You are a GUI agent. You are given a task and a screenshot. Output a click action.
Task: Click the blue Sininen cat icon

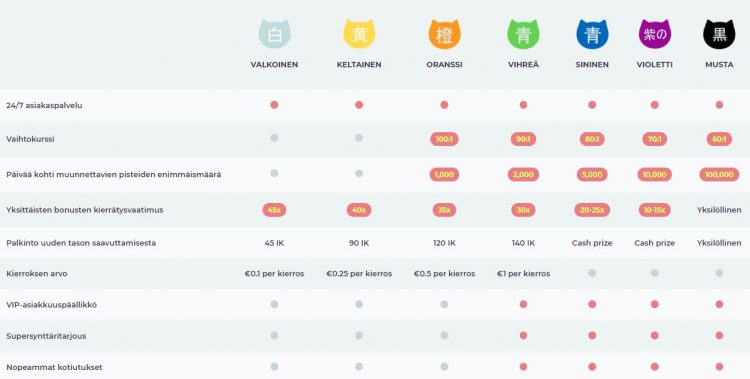[592, 34]
